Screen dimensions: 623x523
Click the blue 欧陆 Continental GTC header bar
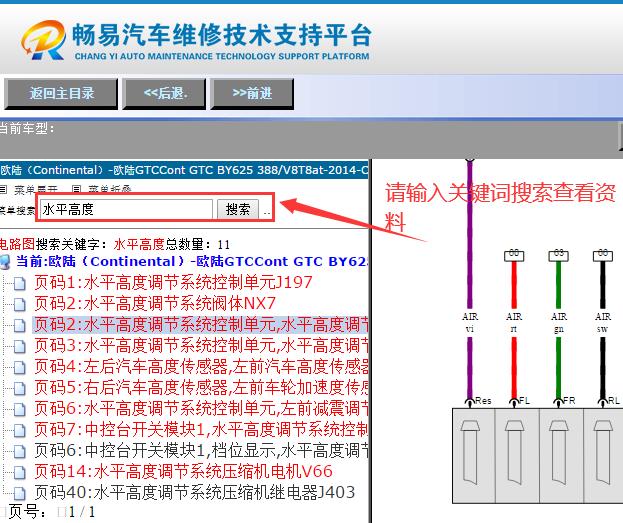click(184, 170)
